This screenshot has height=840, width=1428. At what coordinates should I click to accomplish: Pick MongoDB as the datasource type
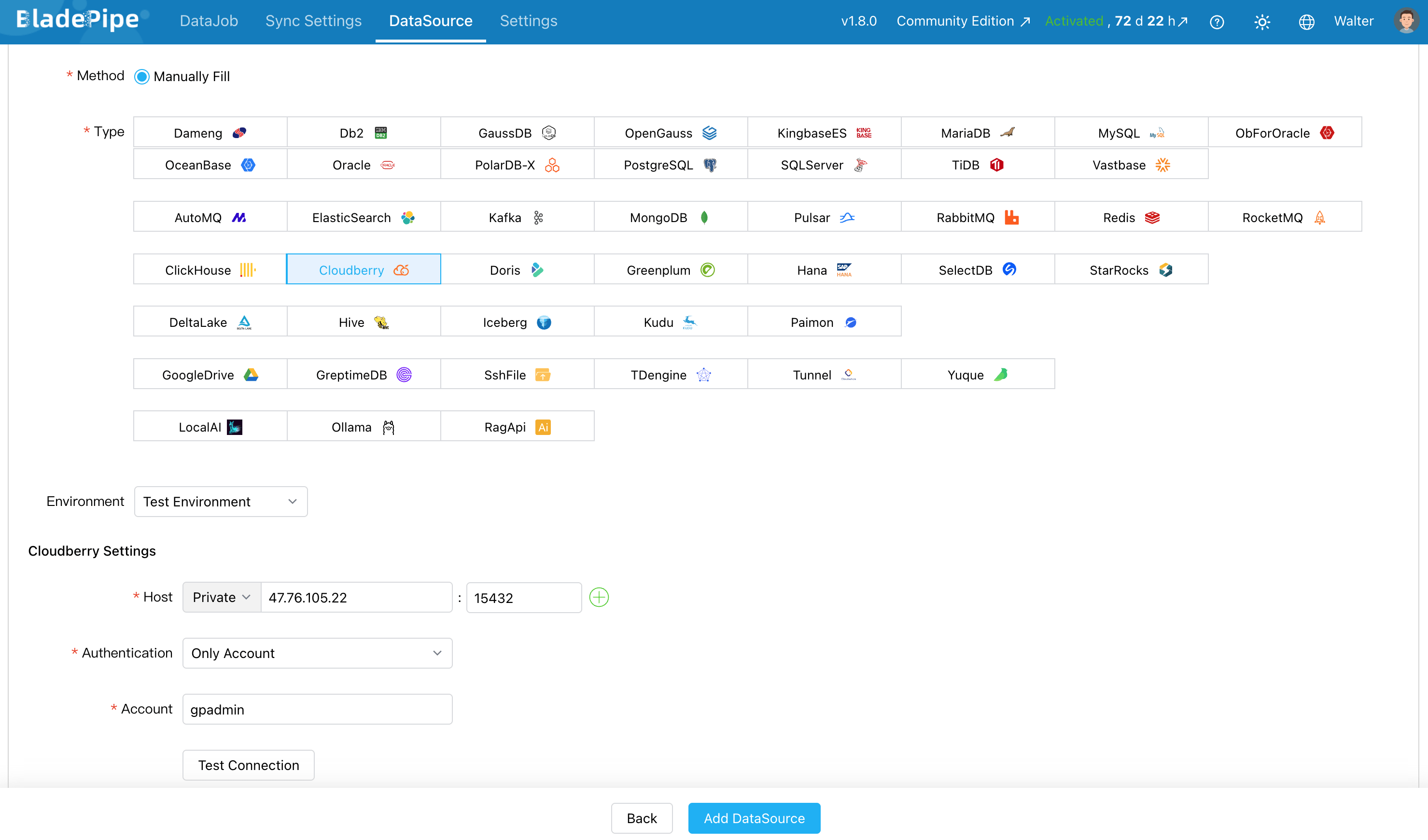click(x=671, y=217)
